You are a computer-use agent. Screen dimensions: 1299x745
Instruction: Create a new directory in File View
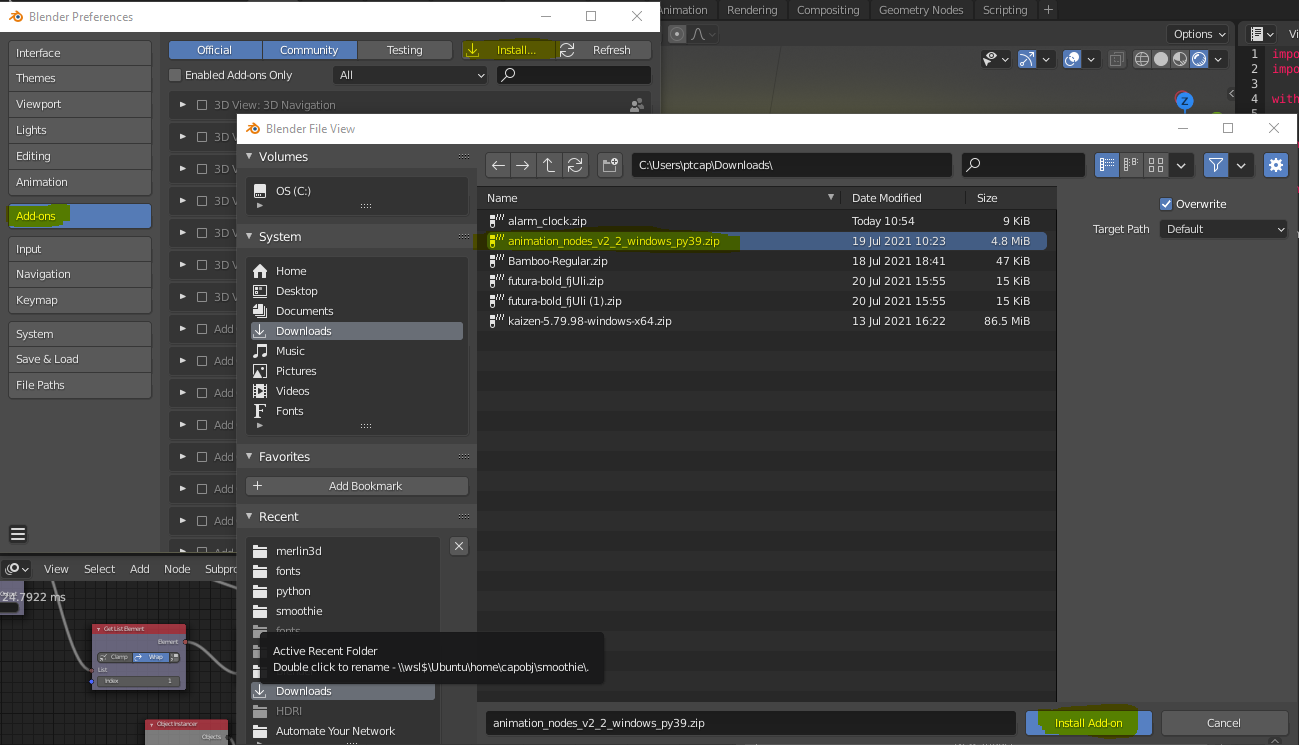(x=610, y=165)
